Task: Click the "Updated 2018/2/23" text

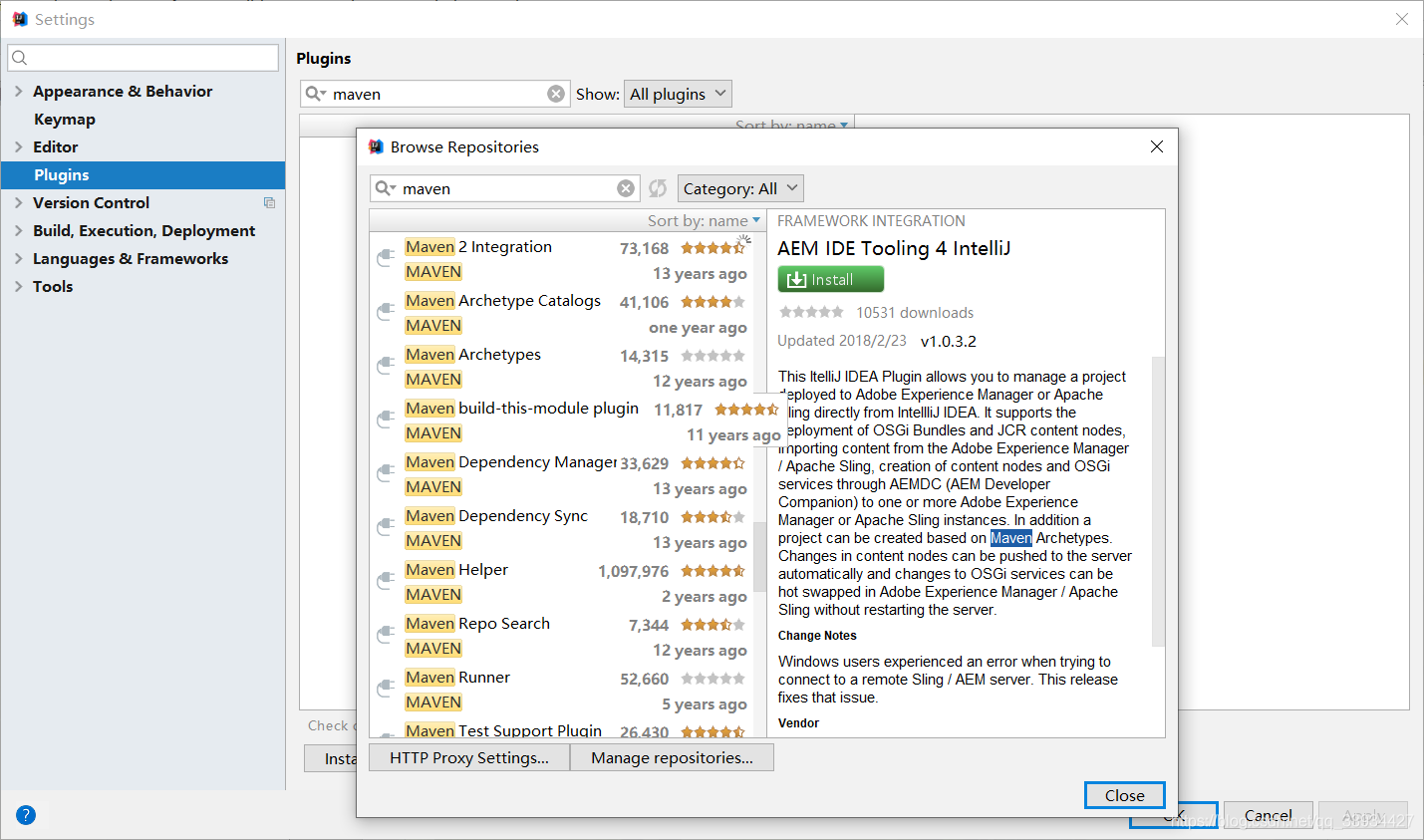Action: [842, 340]
